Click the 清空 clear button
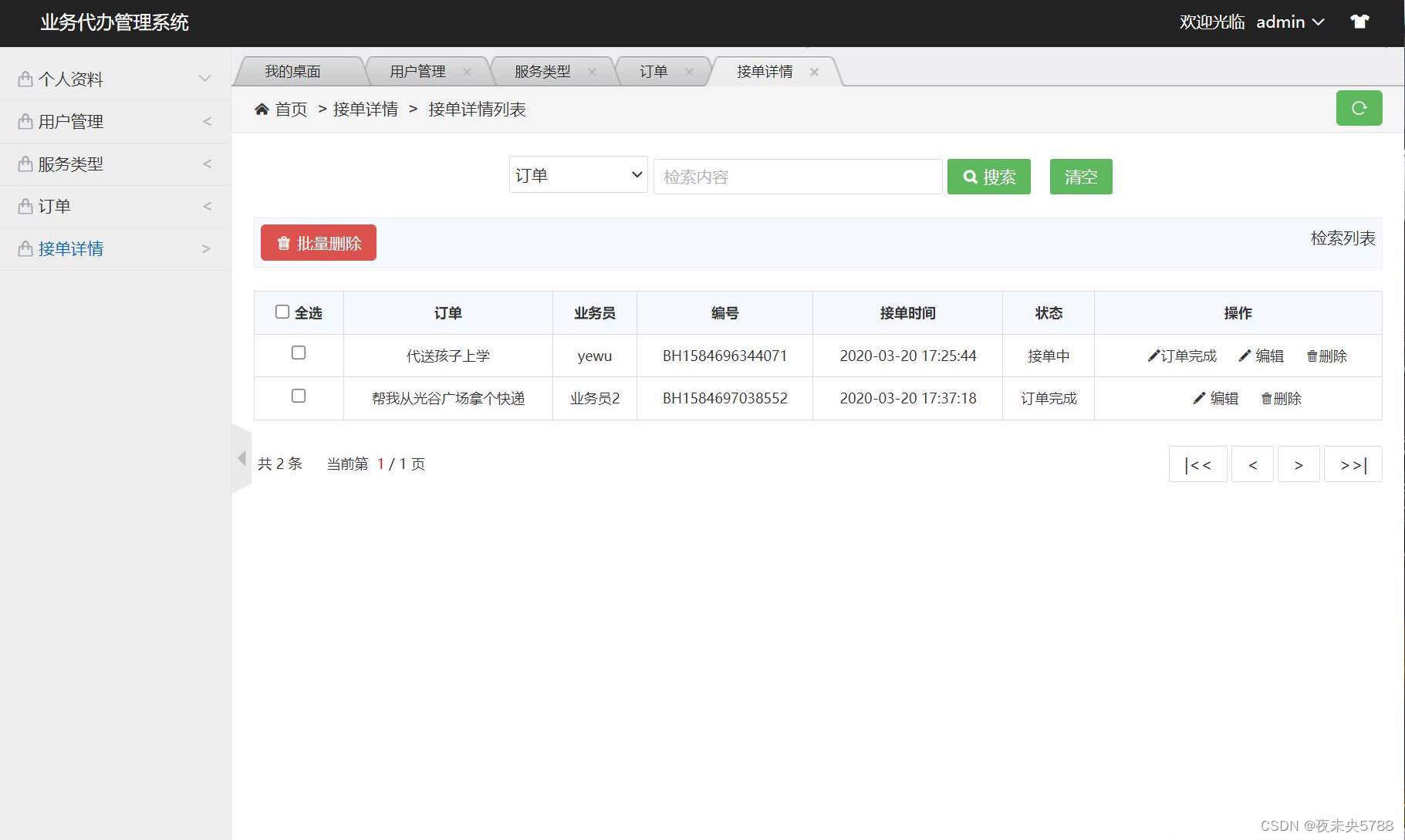 click(1081, 177)
